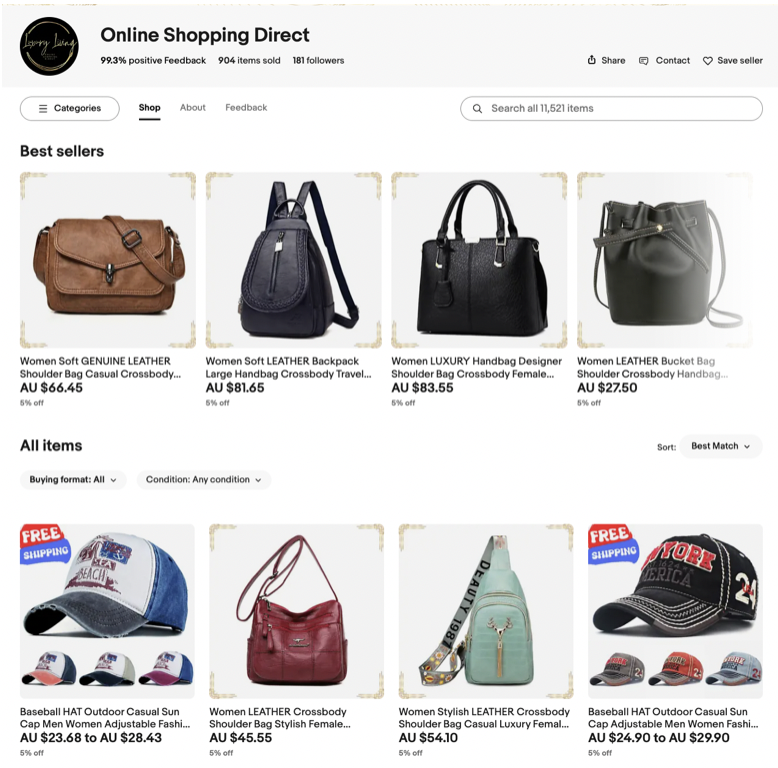
Task: Click the Contact message icon
Action: [x=644, y=61]
